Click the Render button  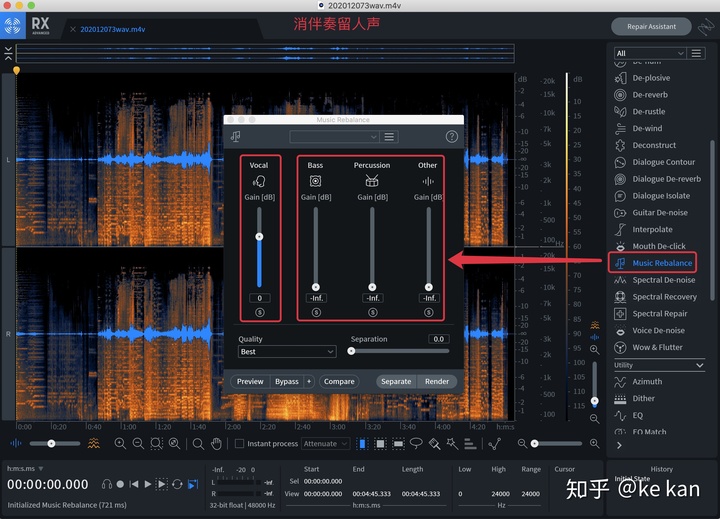[437, 382]
